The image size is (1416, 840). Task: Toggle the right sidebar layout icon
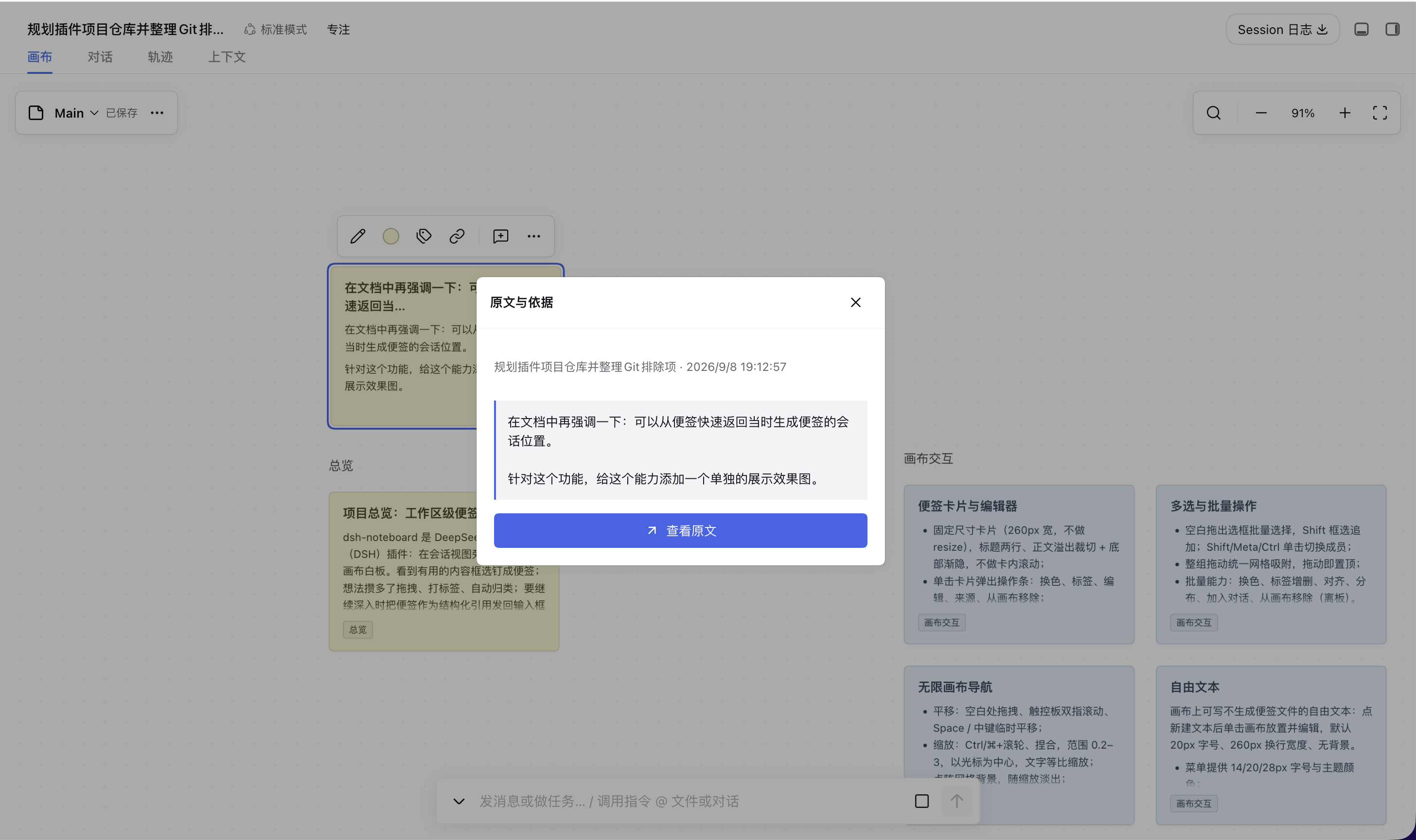1393,30
